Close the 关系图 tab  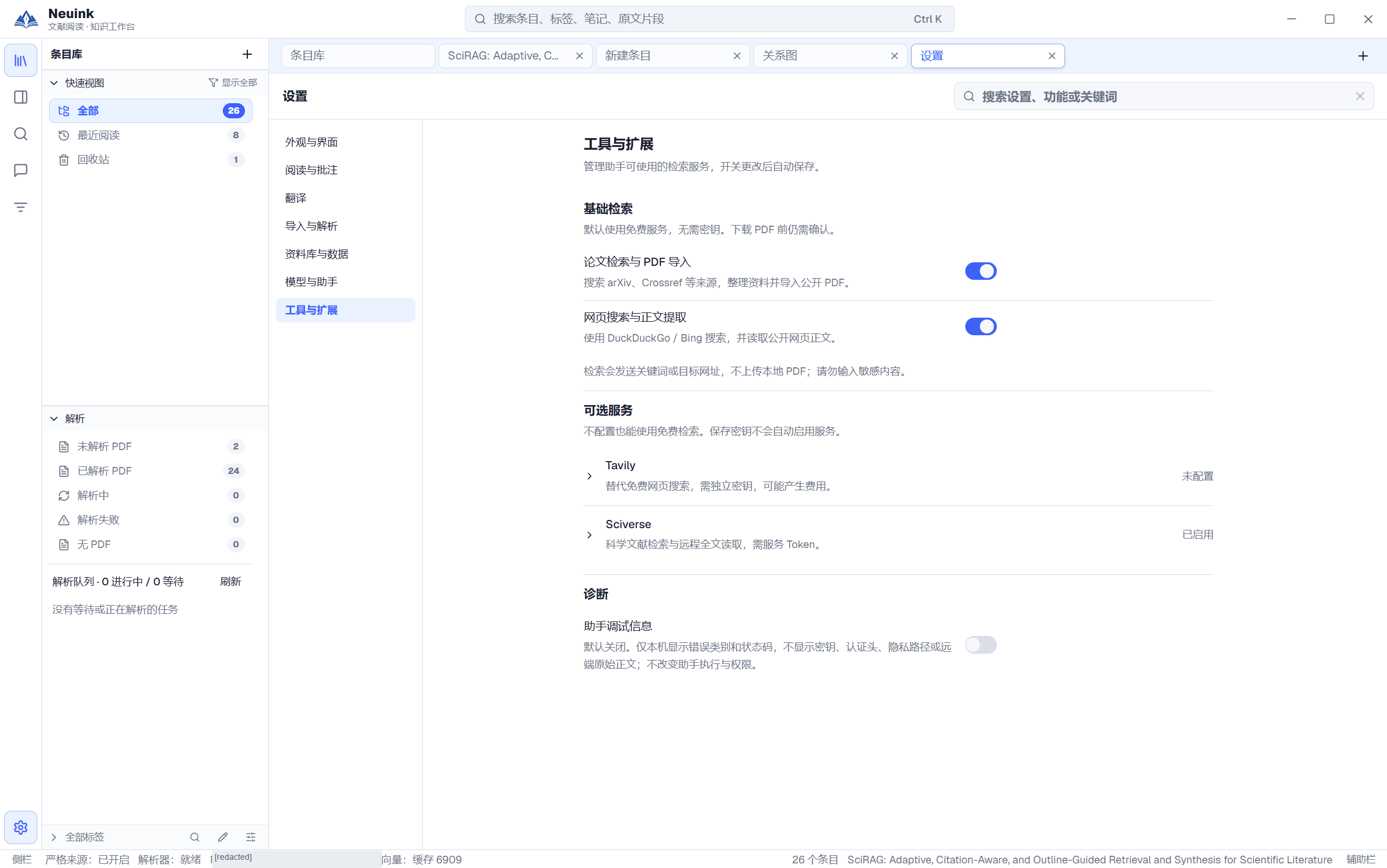tap(894, 56)
